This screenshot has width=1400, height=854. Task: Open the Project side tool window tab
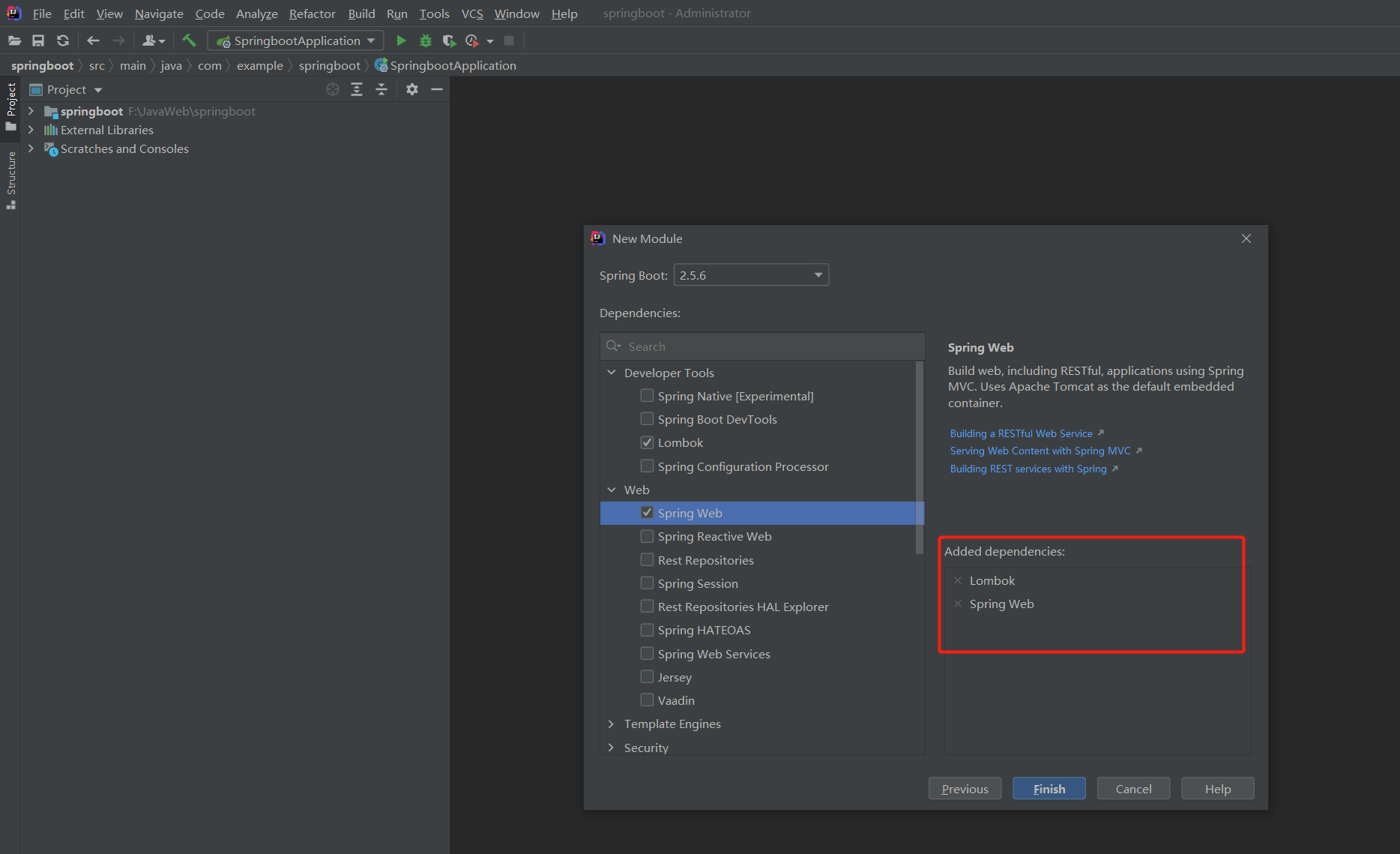pos(10,106)
